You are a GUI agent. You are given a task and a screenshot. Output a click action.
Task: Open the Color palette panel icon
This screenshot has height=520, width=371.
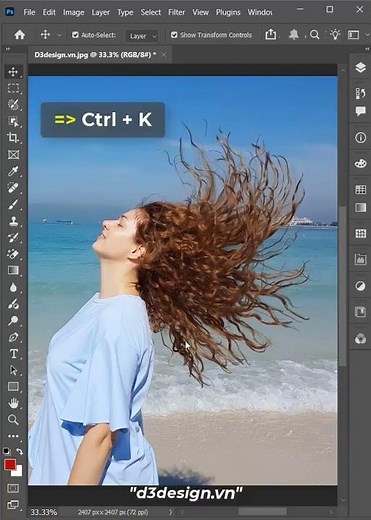360,163
